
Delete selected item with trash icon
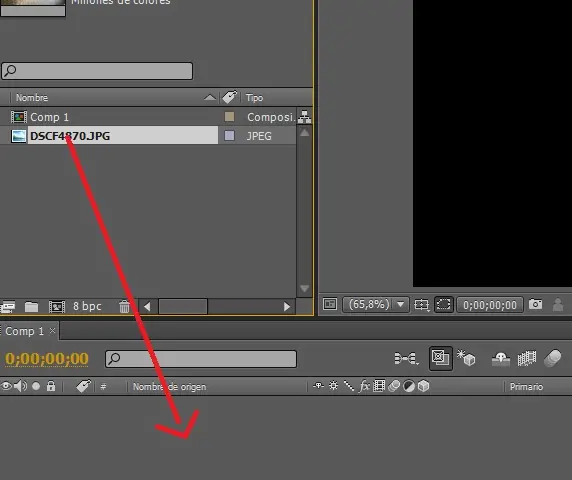[124, 306]
